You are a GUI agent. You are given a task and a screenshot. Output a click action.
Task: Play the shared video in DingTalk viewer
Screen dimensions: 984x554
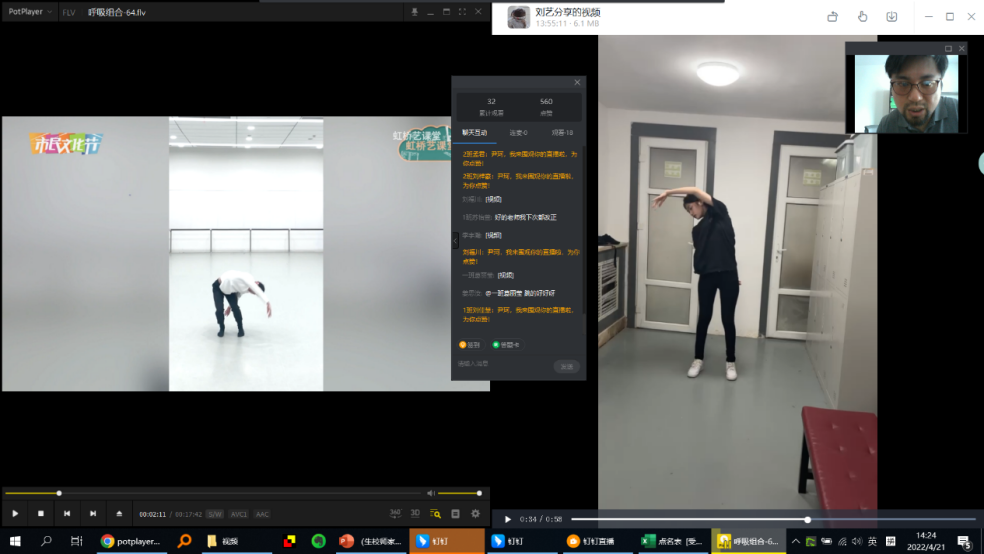pyautogui.click(x=508, y=519)
